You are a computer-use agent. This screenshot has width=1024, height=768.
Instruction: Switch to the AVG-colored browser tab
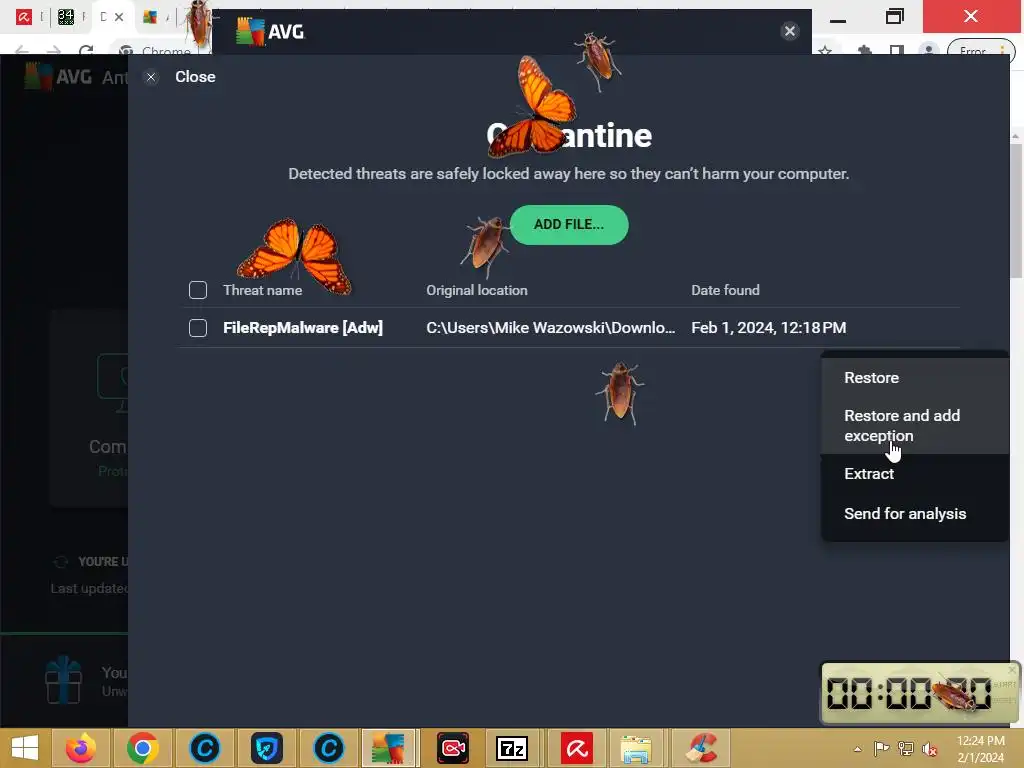point(150,17)
